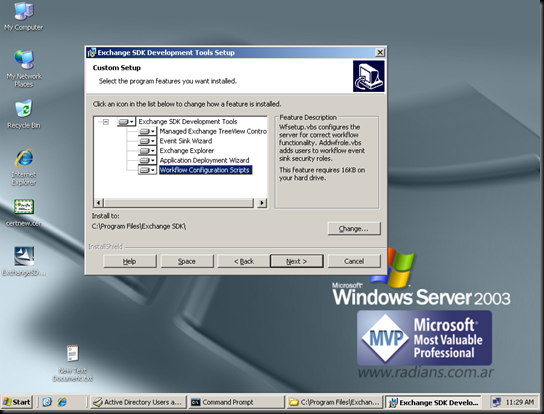The height and width of the screenshot is (414, 544).
Task: Click the Space button
Action: (x=187, y=261)
